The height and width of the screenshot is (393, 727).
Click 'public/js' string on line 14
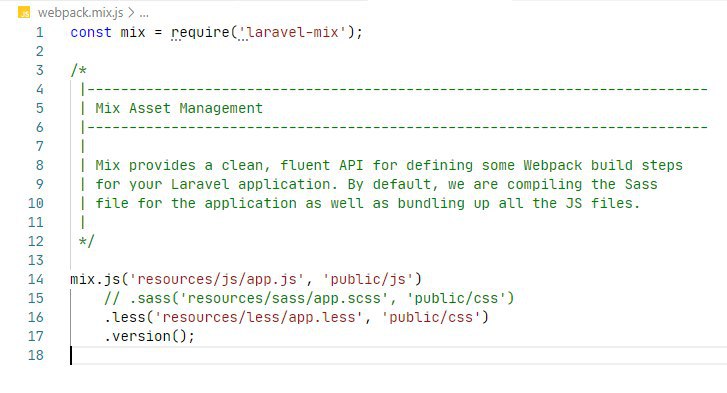click(x=368, y=279)
